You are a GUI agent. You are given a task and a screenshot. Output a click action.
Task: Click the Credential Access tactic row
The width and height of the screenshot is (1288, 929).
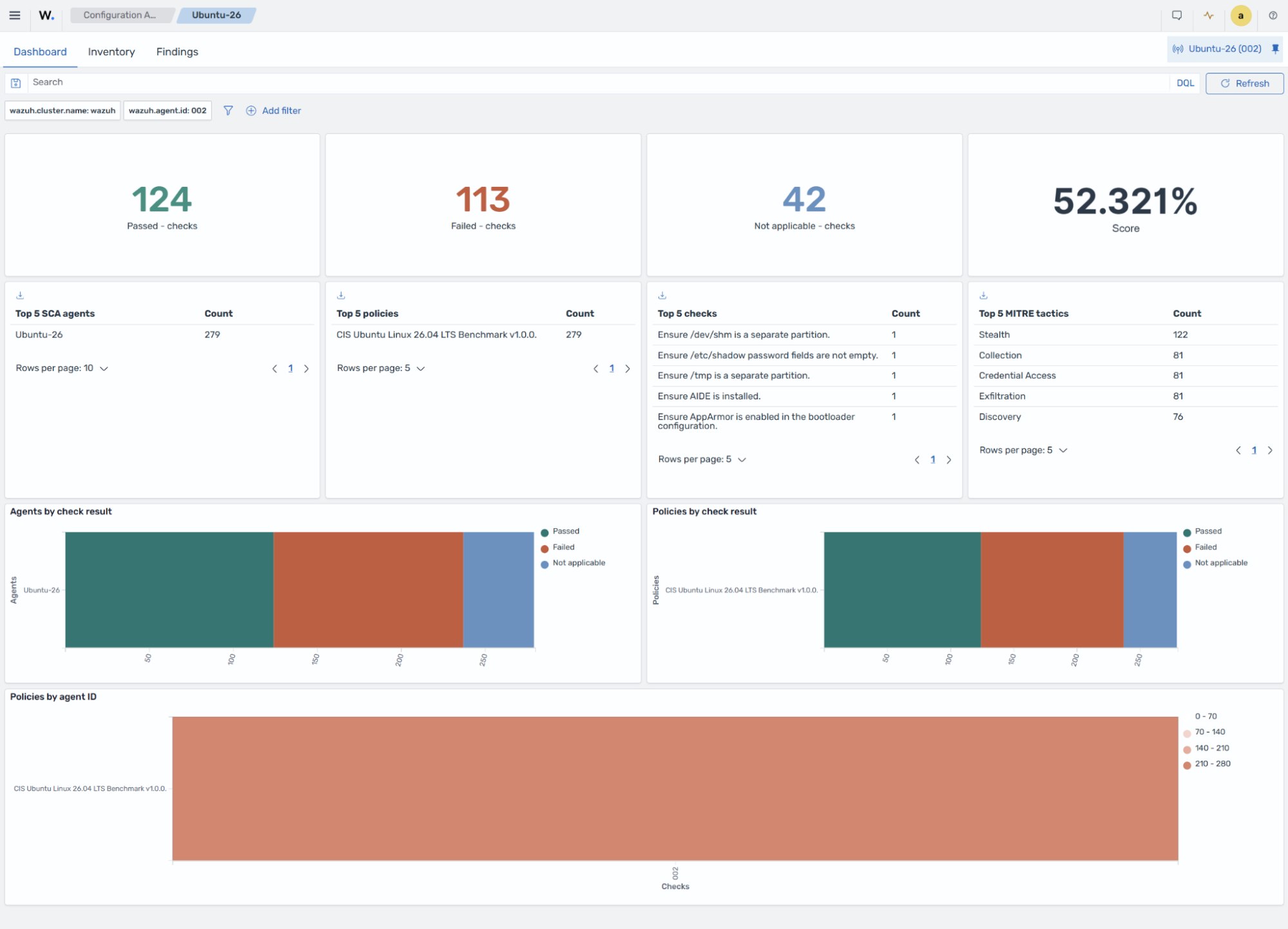(1125, 376)
